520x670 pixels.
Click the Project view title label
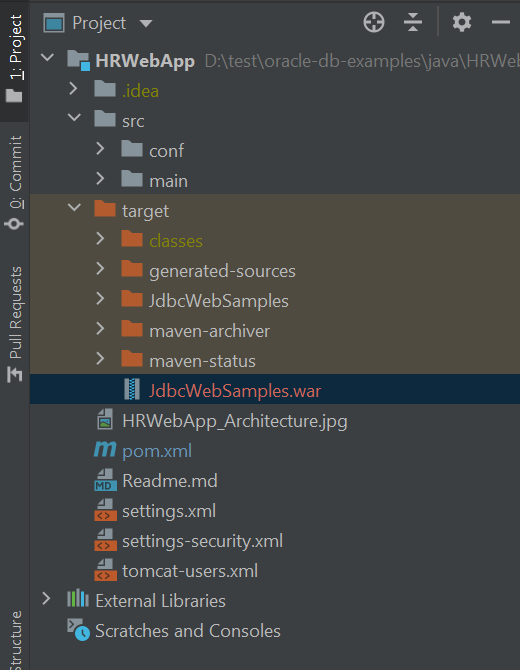click(x=99, y=23)
